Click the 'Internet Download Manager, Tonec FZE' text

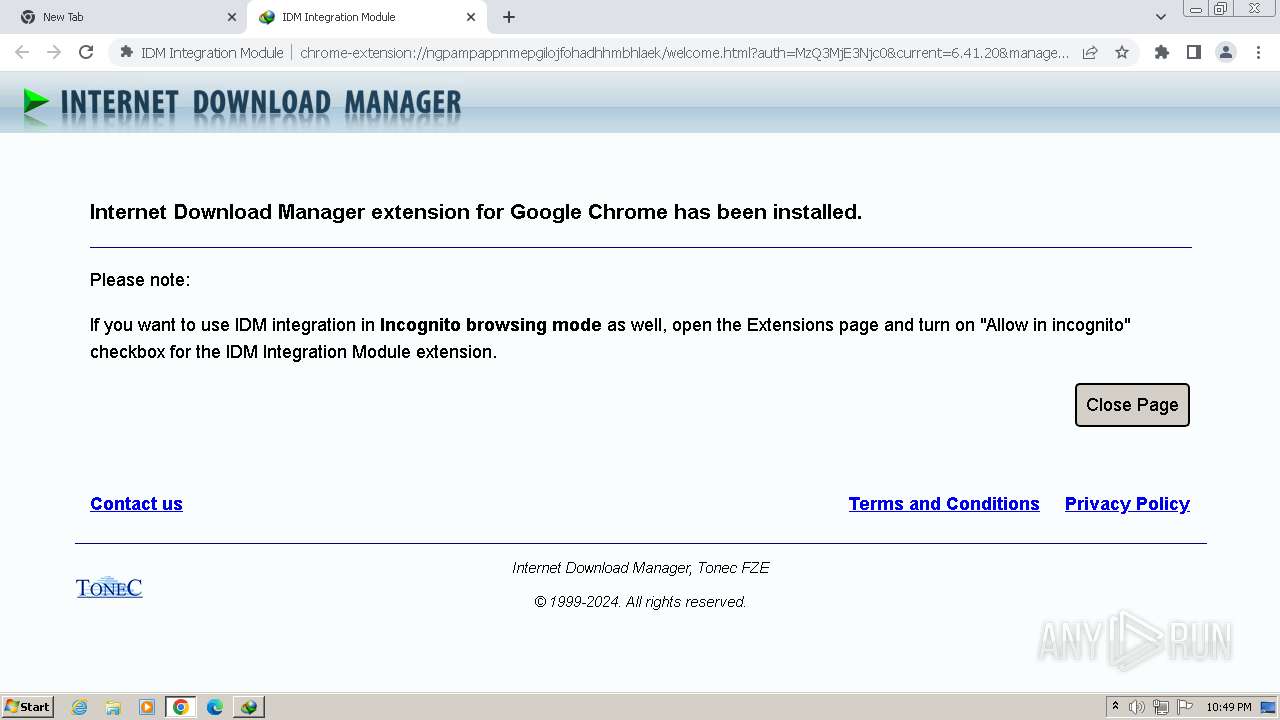[641, 568]
